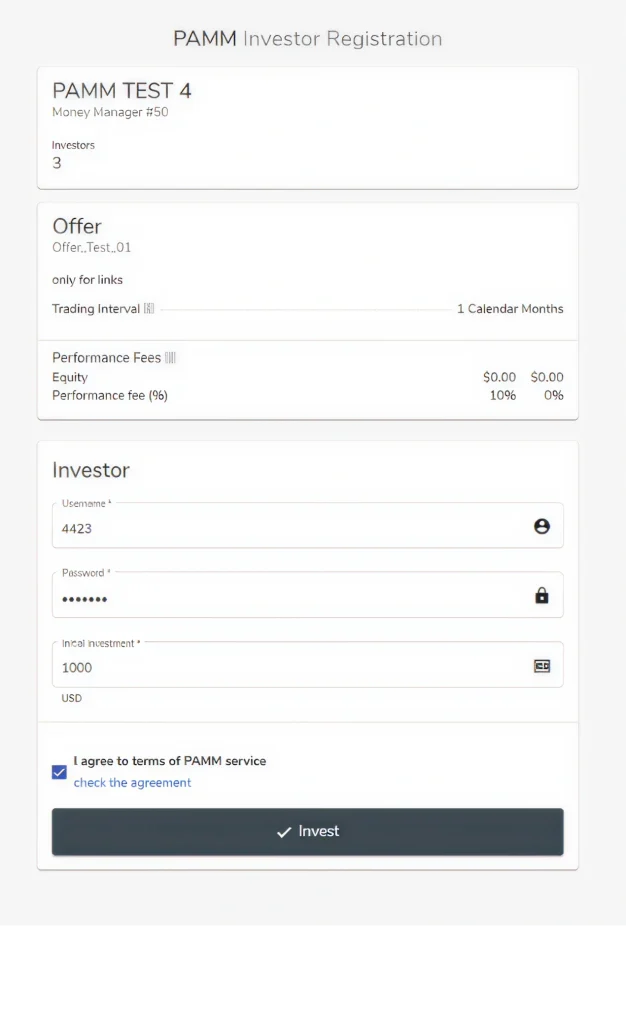Screen dimensions: 626x1024
Task: Uncheck the agree to PAMM terms checkbox
Action: [x=59, y=772]
